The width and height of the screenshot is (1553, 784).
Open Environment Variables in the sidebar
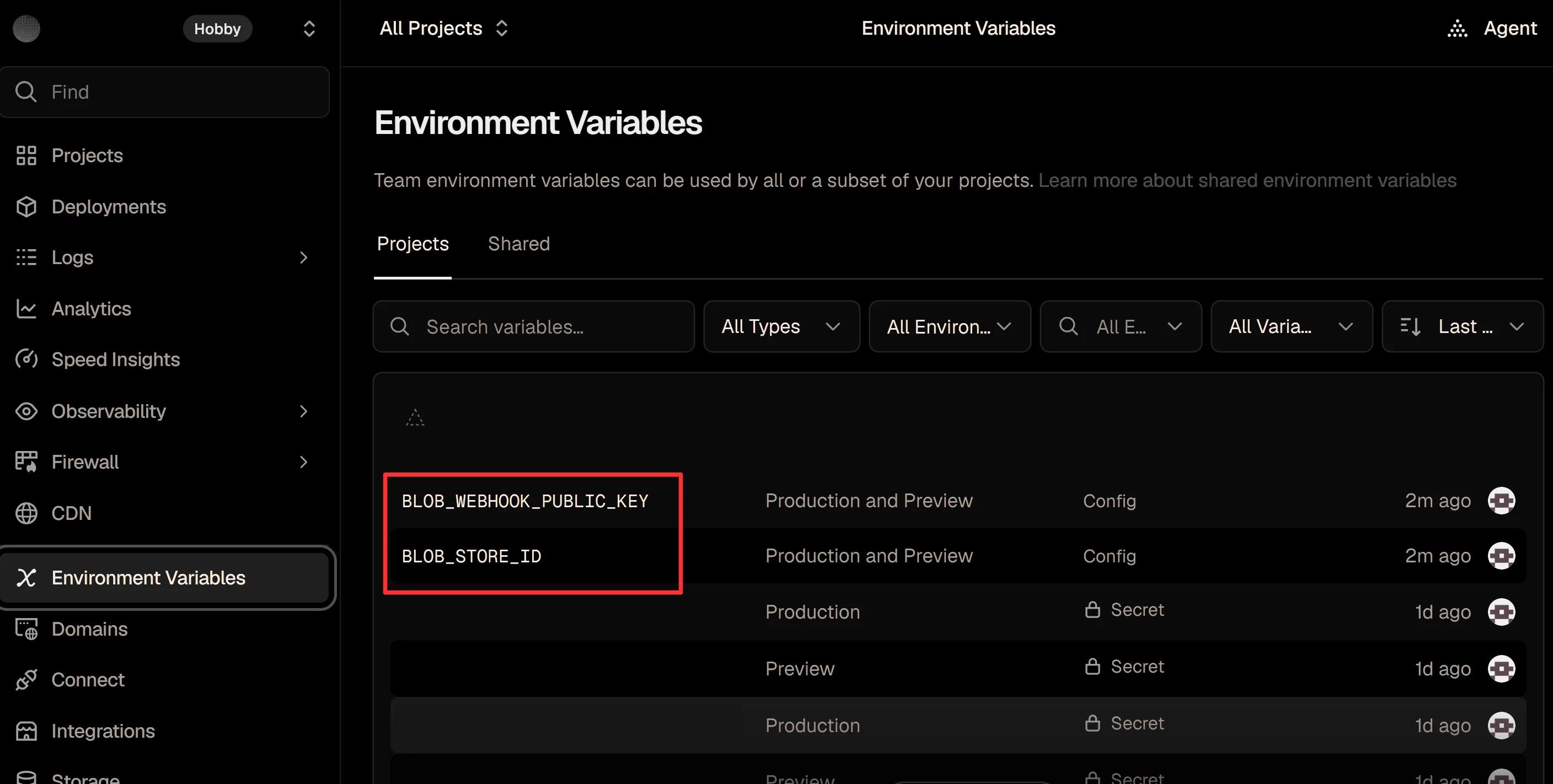(165, 577)
